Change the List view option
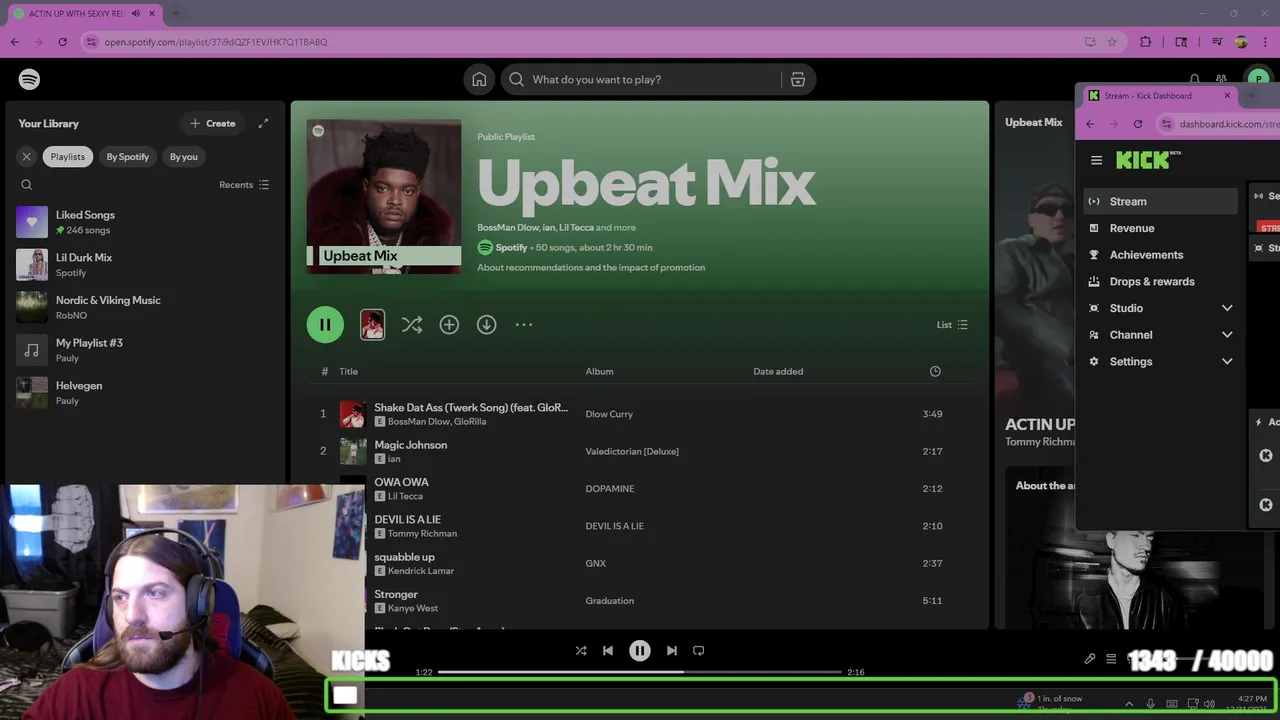 coord(952,324)
